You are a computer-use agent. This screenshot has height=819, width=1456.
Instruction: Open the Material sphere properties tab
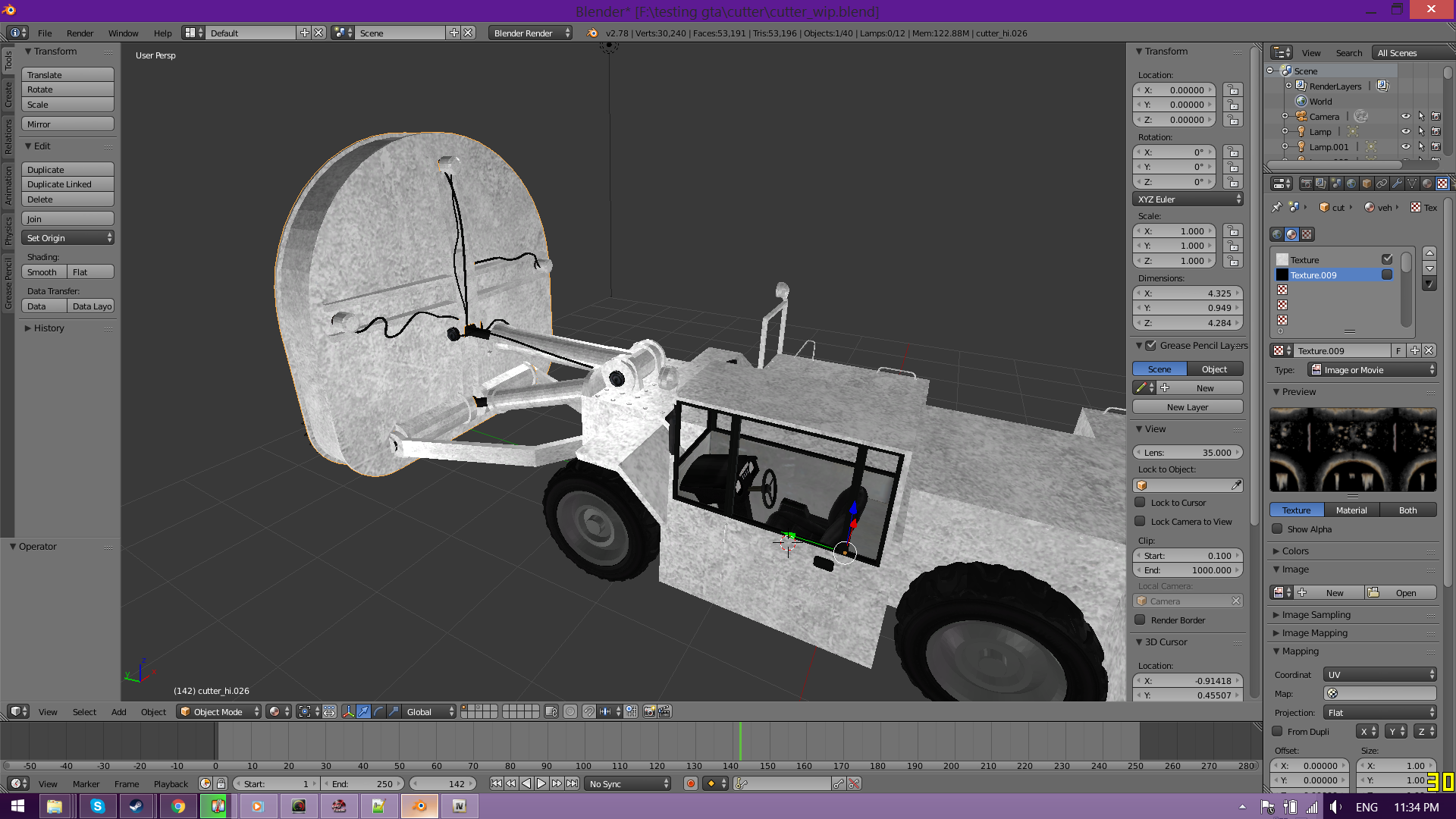point(1427,184)
